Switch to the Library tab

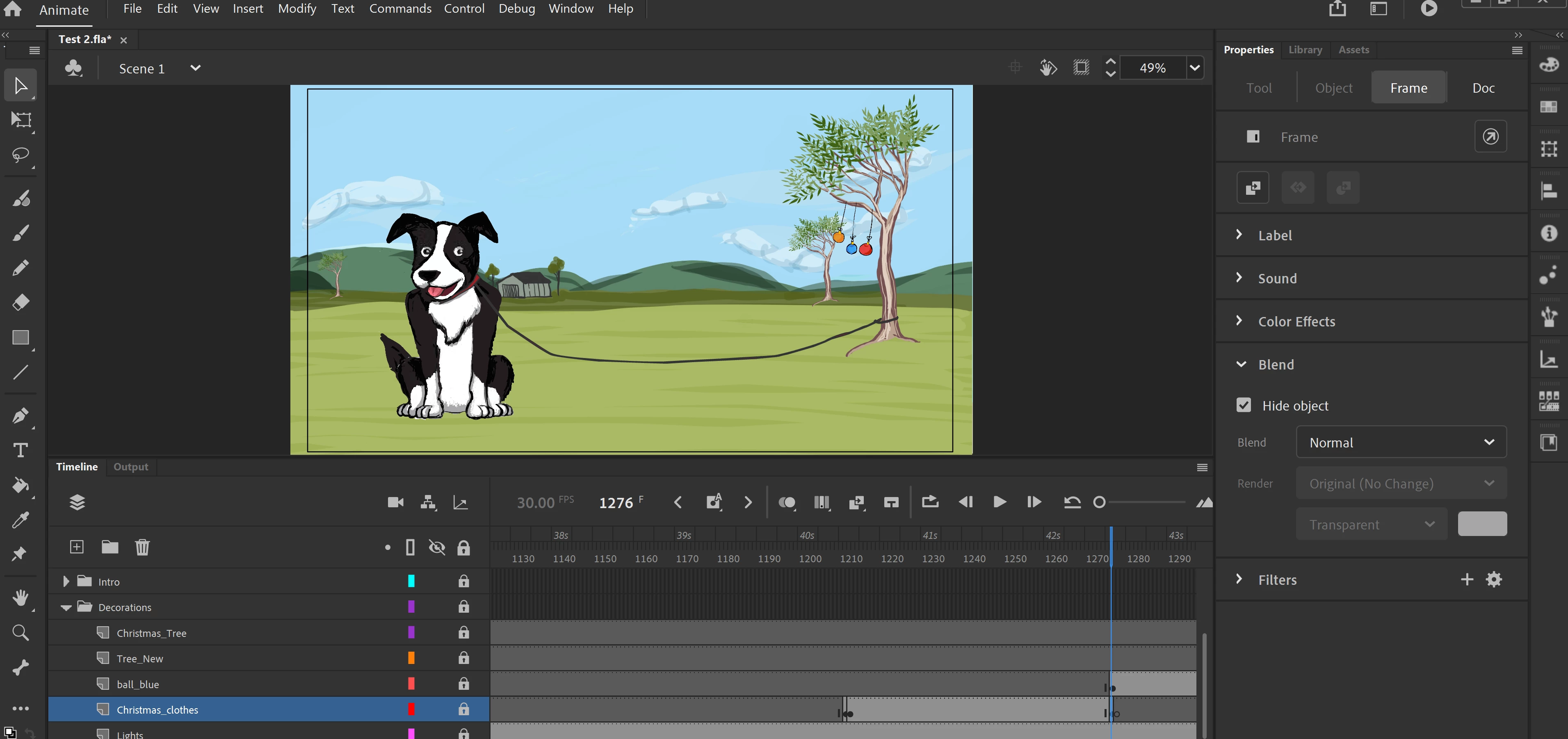pyautogui.click(x=1305, y=50)
